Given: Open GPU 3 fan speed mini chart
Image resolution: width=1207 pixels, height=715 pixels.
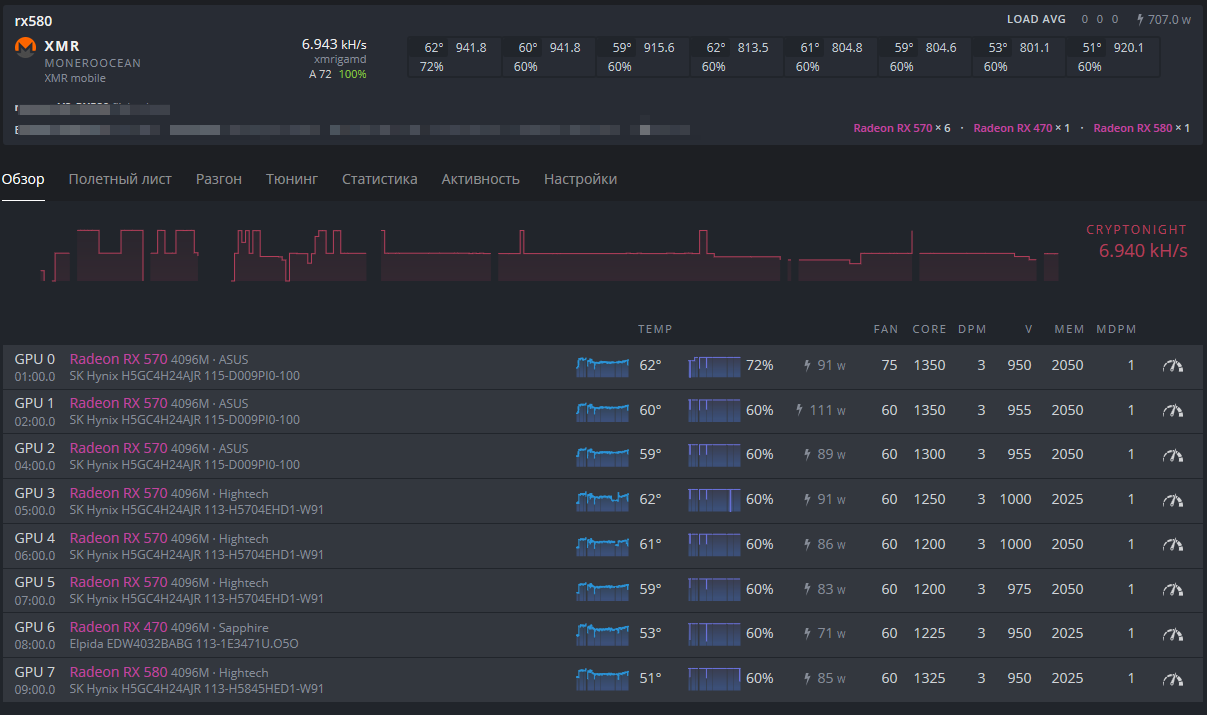Looking at the screenshot, I should [x=715, y=500].
